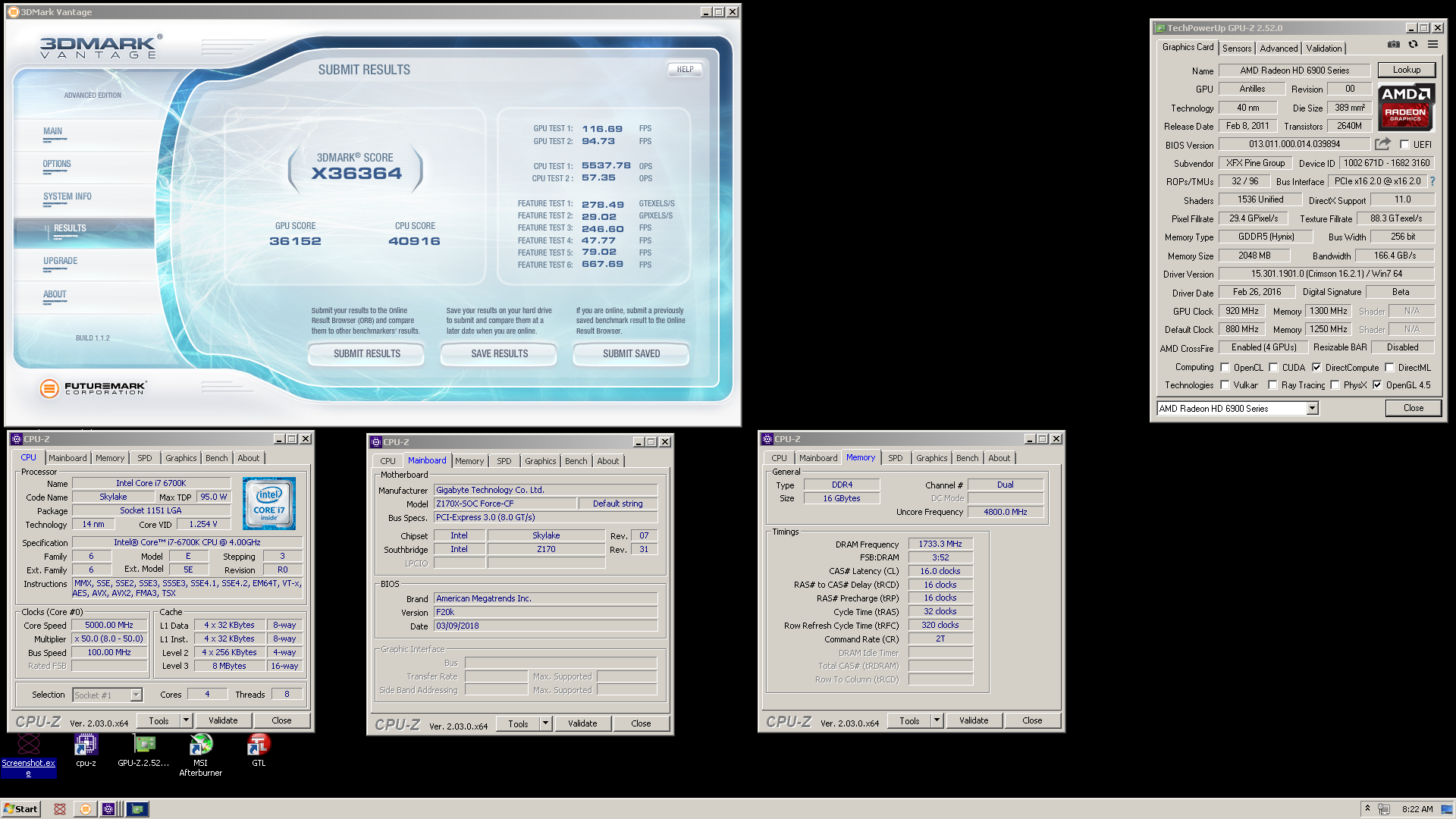Viewport: 1456px width, 819px height.
Task: Click the PCIe bus interface question mark
Action: coord(1432,181)
